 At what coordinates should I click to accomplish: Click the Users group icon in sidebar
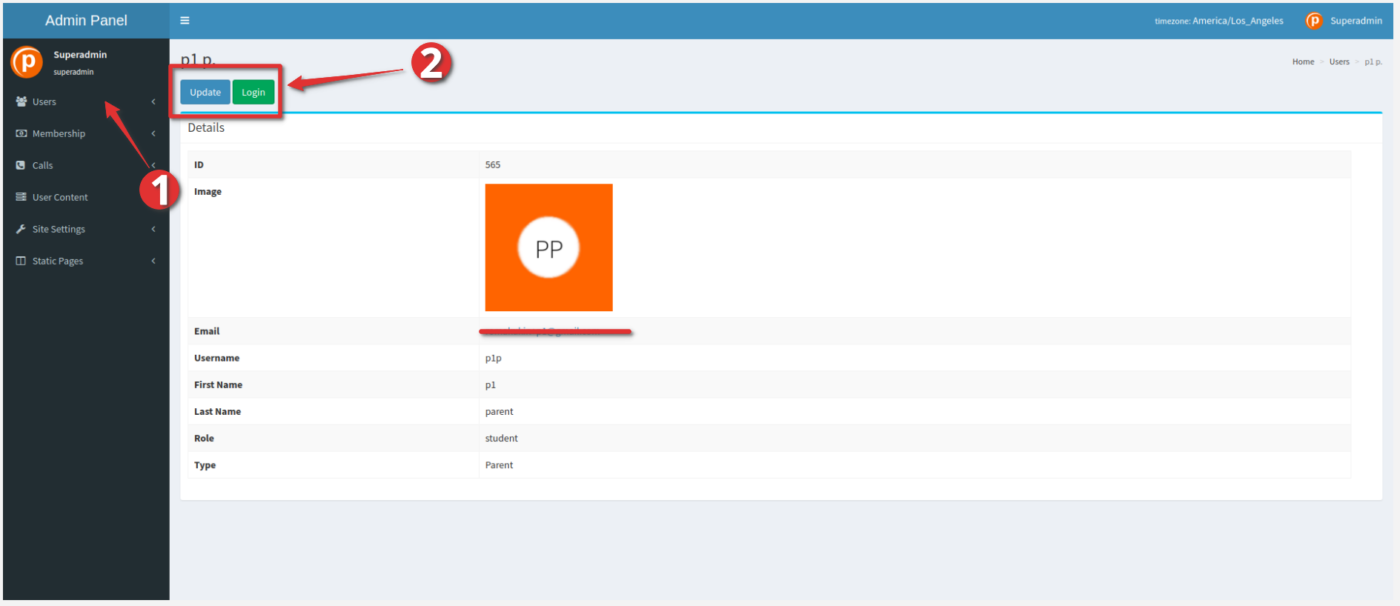(x=20, y=101)
